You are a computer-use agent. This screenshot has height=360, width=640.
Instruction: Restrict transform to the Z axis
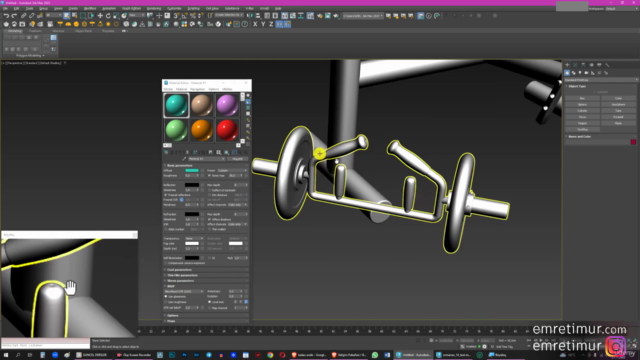coord(271,24)
